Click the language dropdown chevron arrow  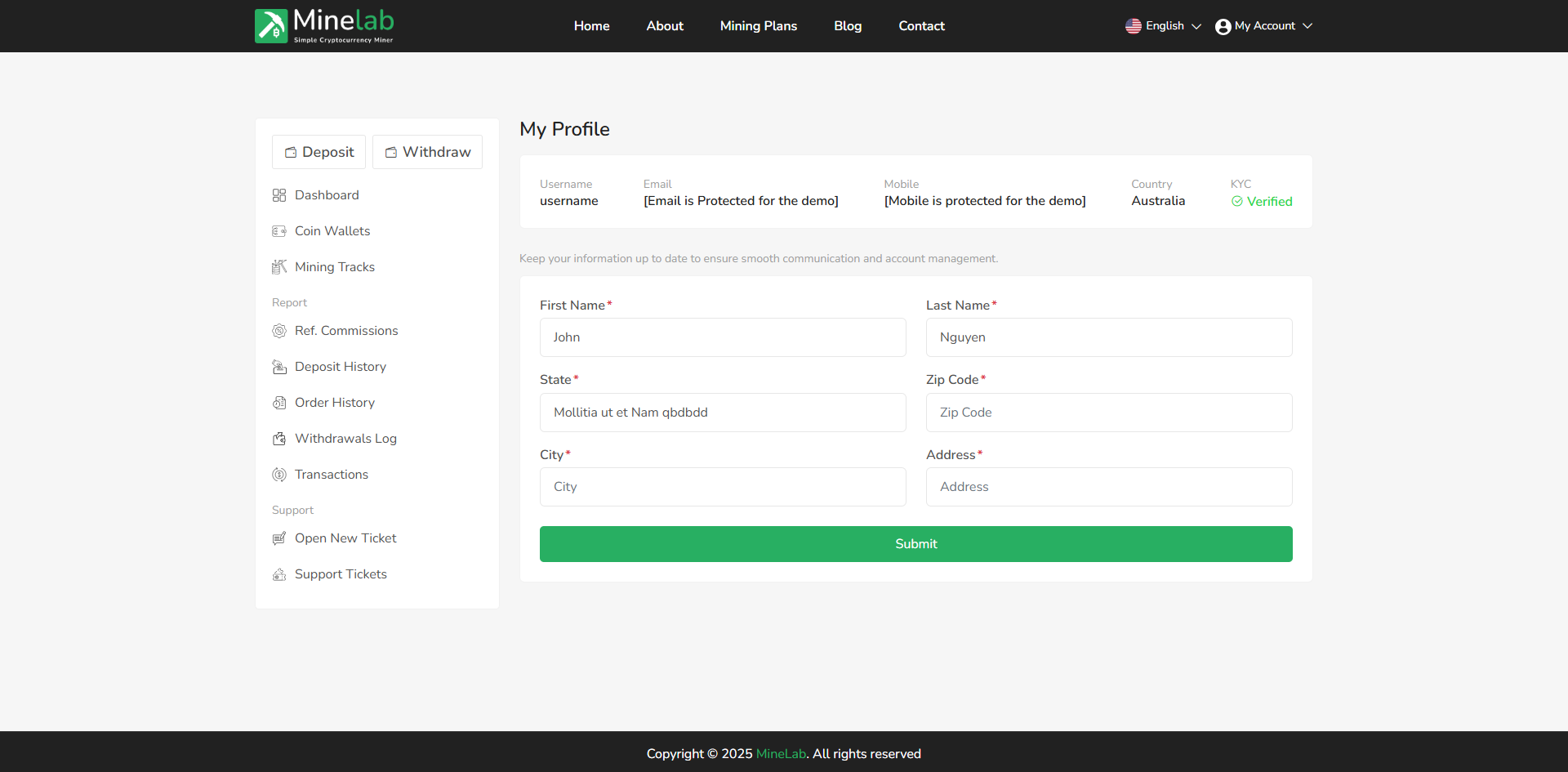[x=1196, y=26]
